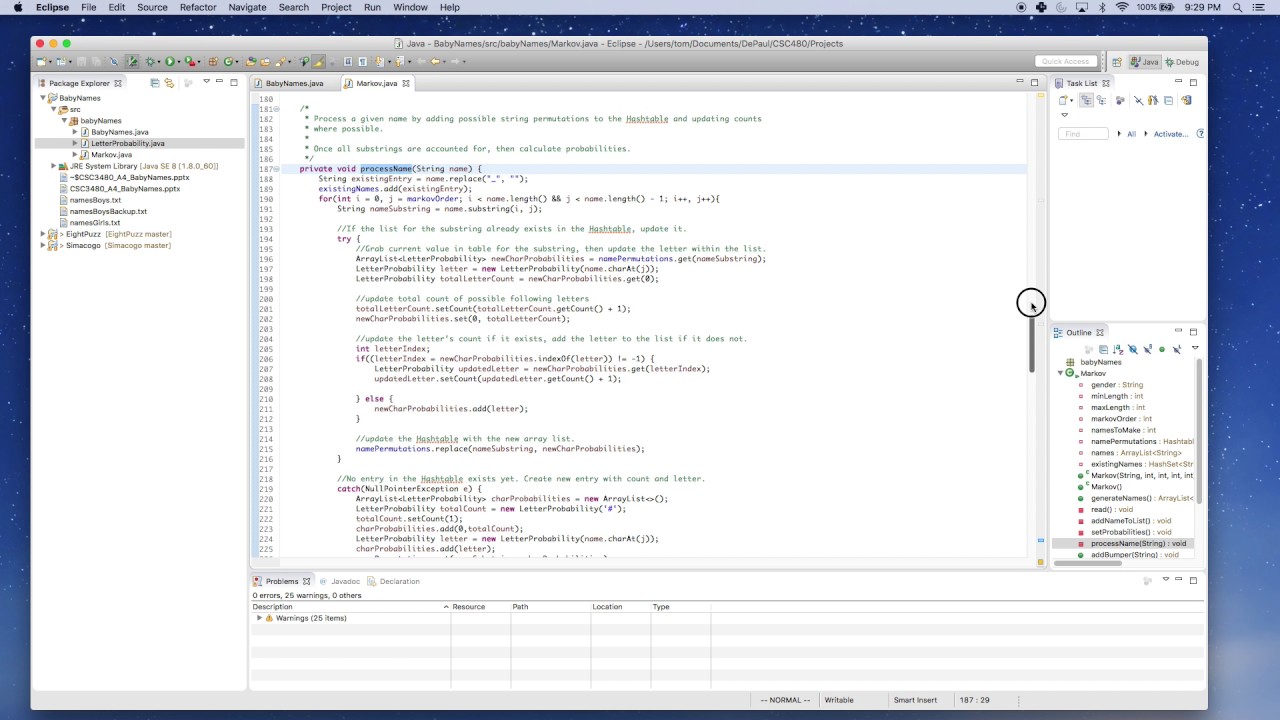Click the Open Type icon in the toolbar
The width and height of the screenshot is (1280, 720).
(251, 62)
